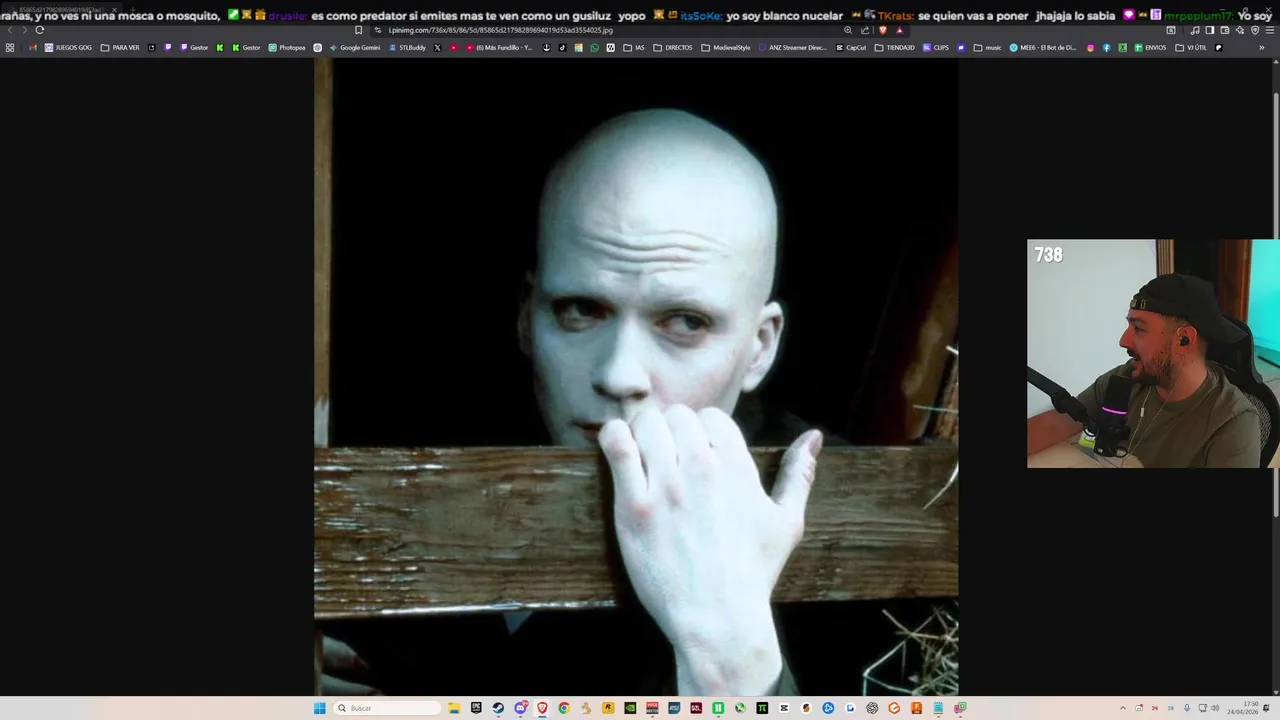The width and height of the screenshot is (1280, 720).
Task: Expand the music bookmark folder
Action: [x=987, y=47]
